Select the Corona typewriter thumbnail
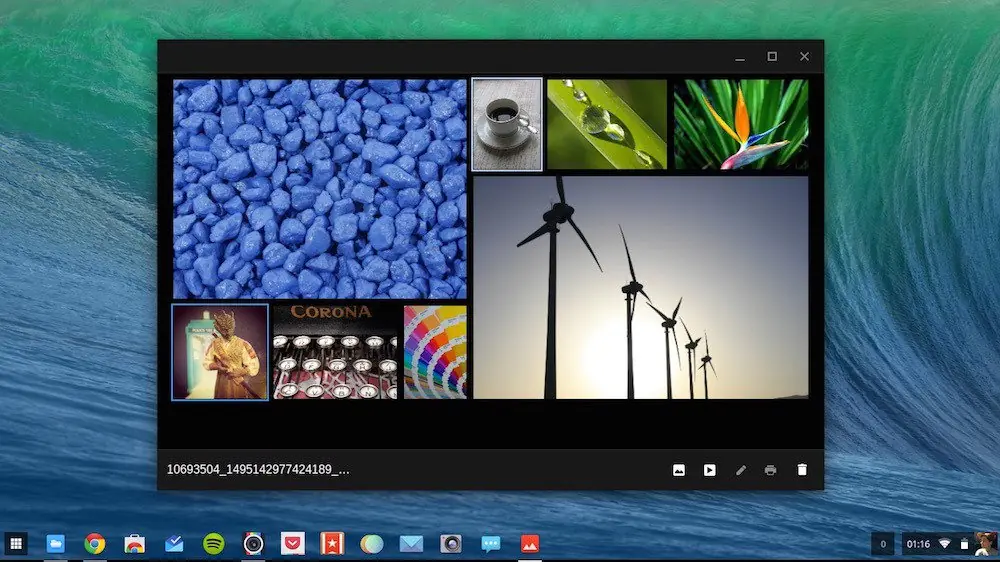This screenshot has width=1000, height=562. [335, 352]
